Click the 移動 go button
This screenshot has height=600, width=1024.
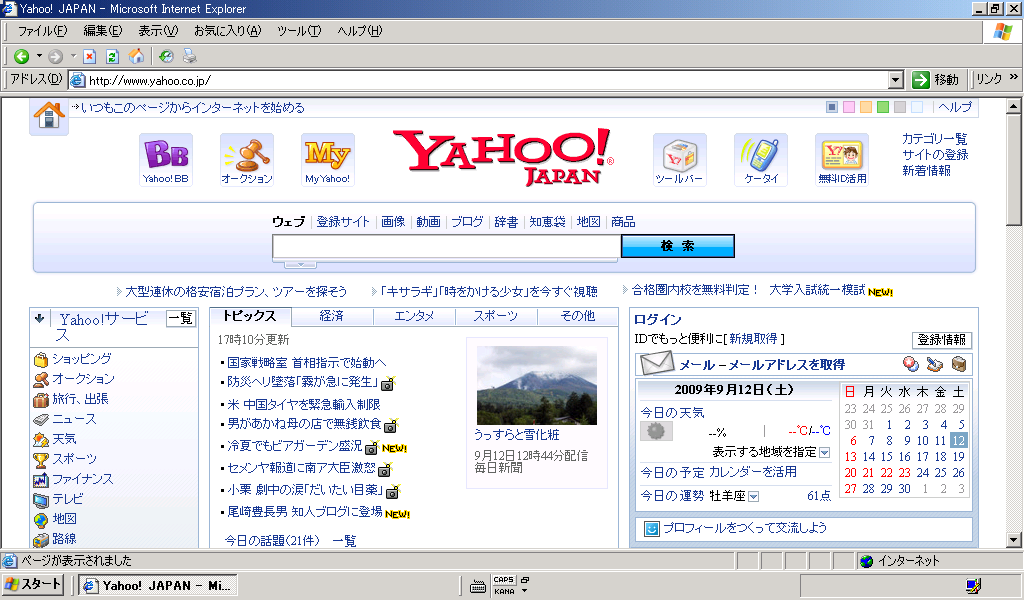936,80
